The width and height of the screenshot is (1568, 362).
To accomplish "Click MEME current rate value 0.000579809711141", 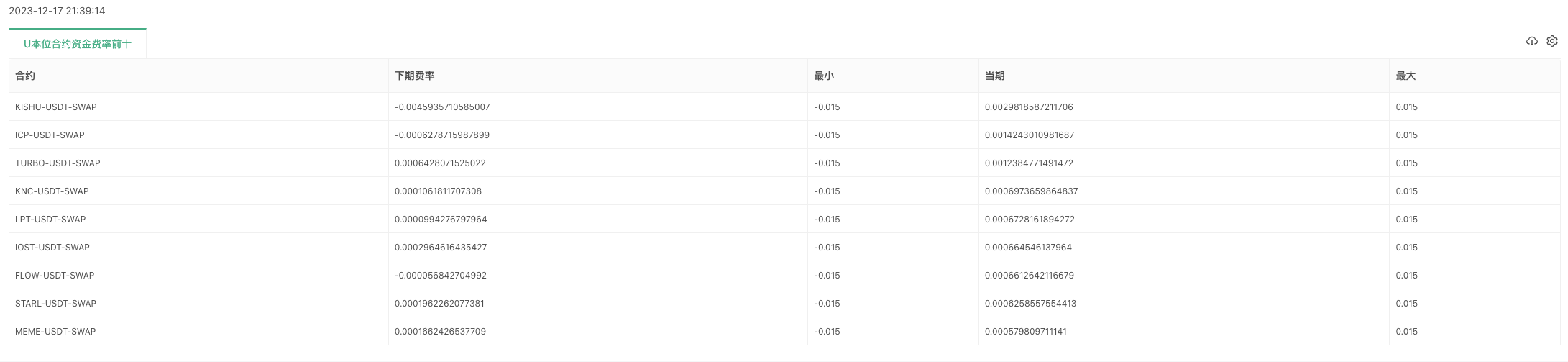I will 1026,332.
